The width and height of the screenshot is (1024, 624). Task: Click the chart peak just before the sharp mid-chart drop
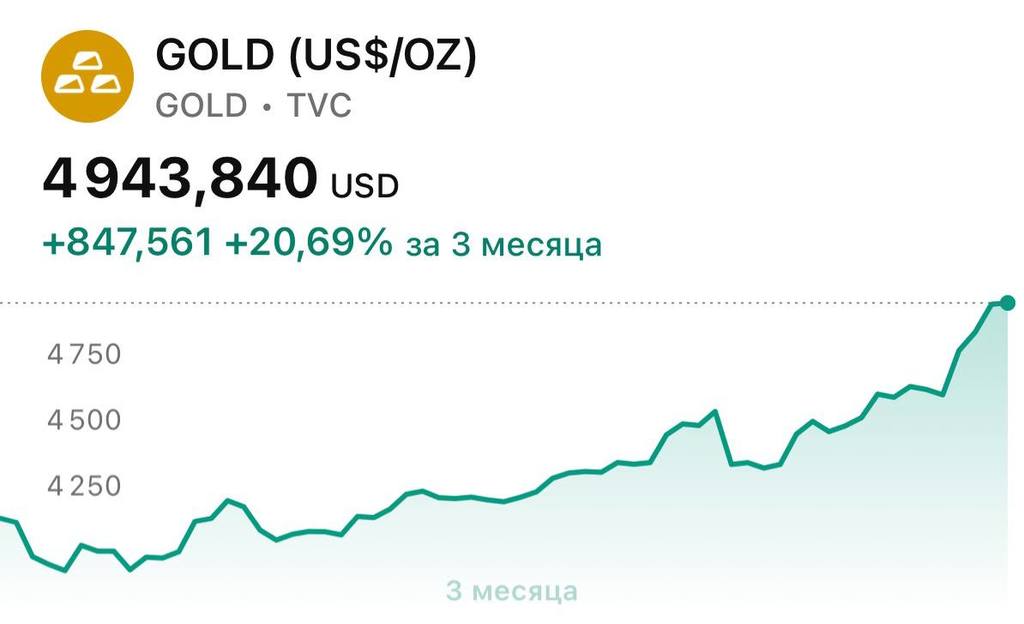[x=715, y=411]
